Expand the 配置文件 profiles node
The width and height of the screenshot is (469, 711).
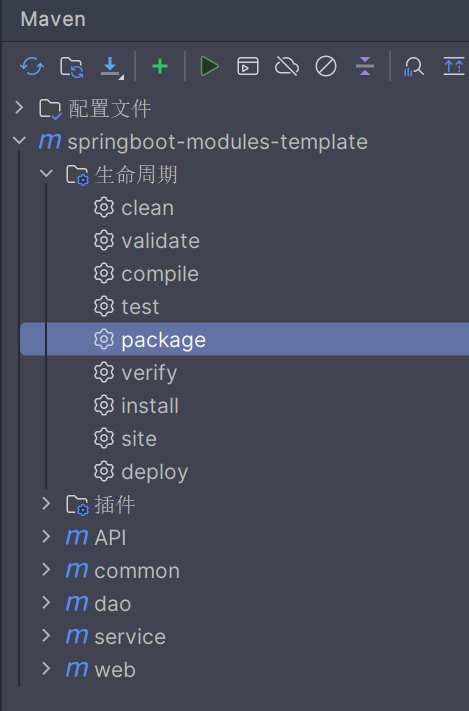tap(19, 108)
